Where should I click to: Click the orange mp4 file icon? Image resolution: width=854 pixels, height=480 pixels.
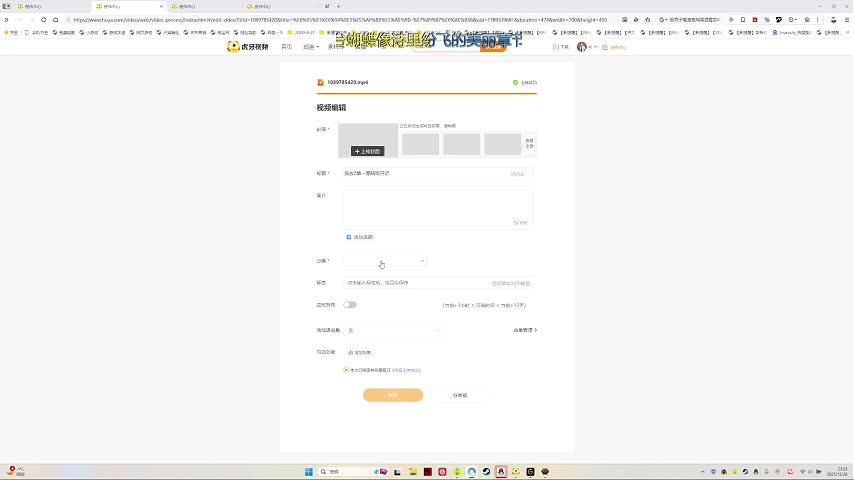point(320,82)
